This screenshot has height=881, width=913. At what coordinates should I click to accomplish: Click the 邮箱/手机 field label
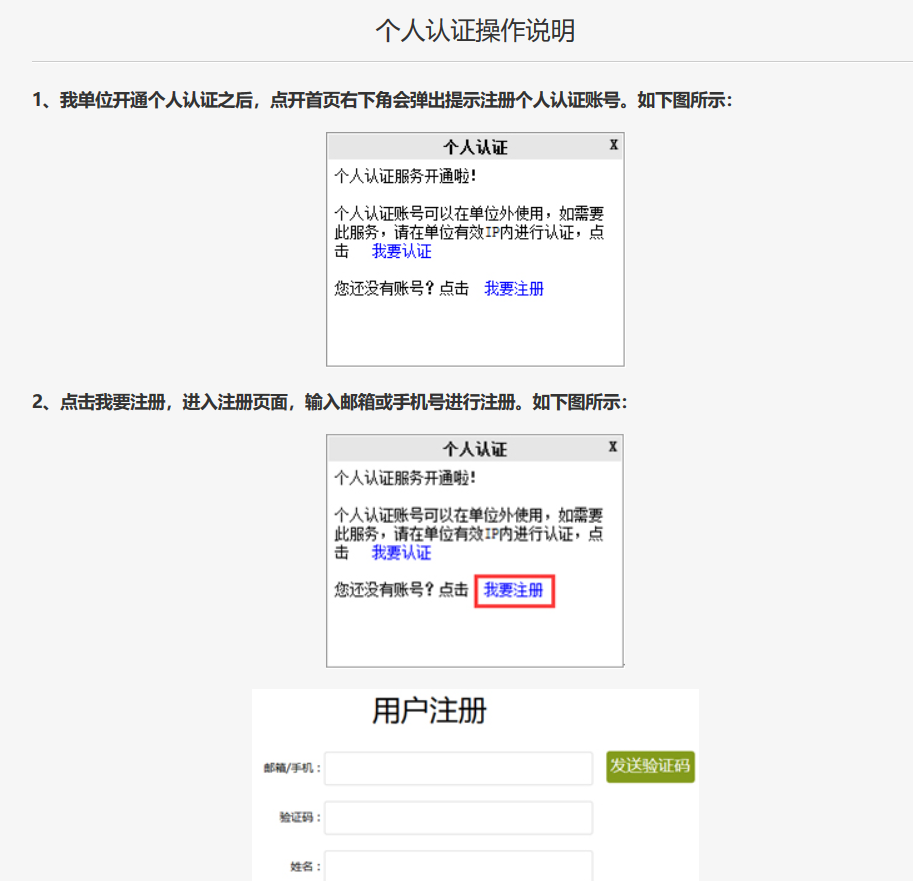coord(292,768)
